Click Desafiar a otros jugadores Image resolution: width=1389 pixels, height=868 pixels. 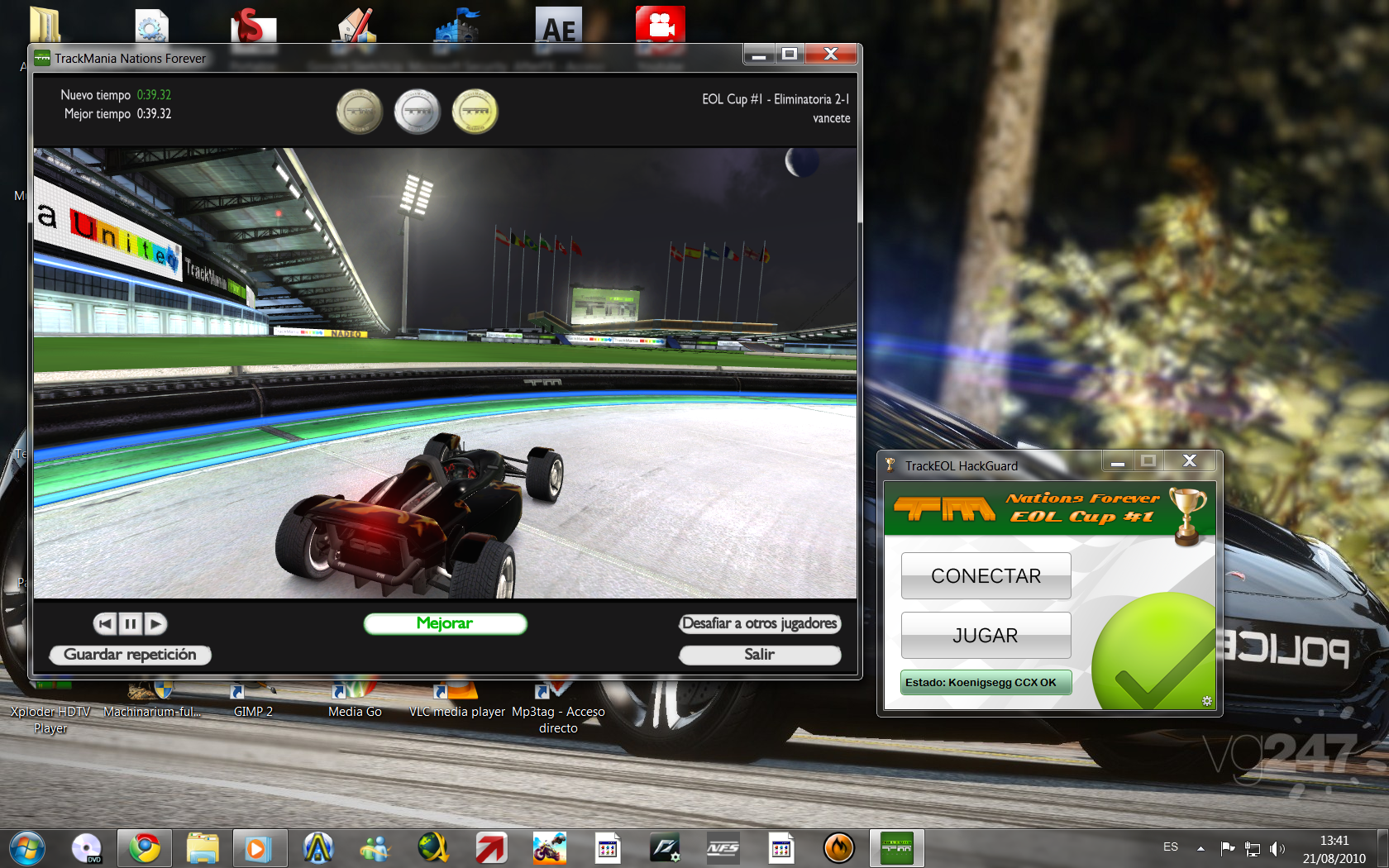coord(760,623)
